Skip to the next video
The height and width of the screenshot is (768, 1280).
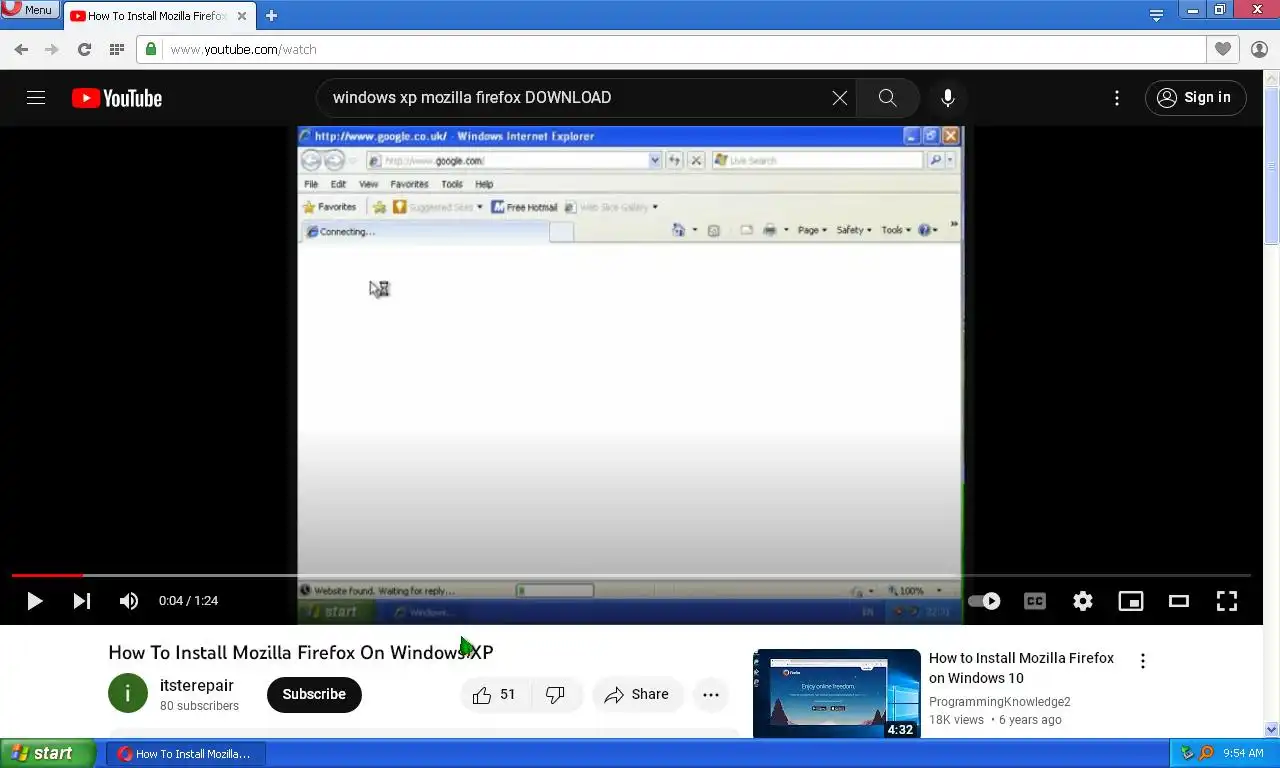coord(82,601)
